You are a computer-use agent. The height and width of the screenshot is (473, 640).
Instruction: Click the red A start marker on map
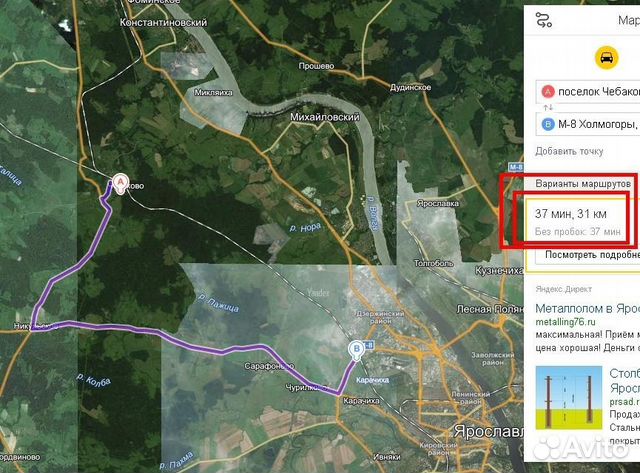tap(119, 182)
